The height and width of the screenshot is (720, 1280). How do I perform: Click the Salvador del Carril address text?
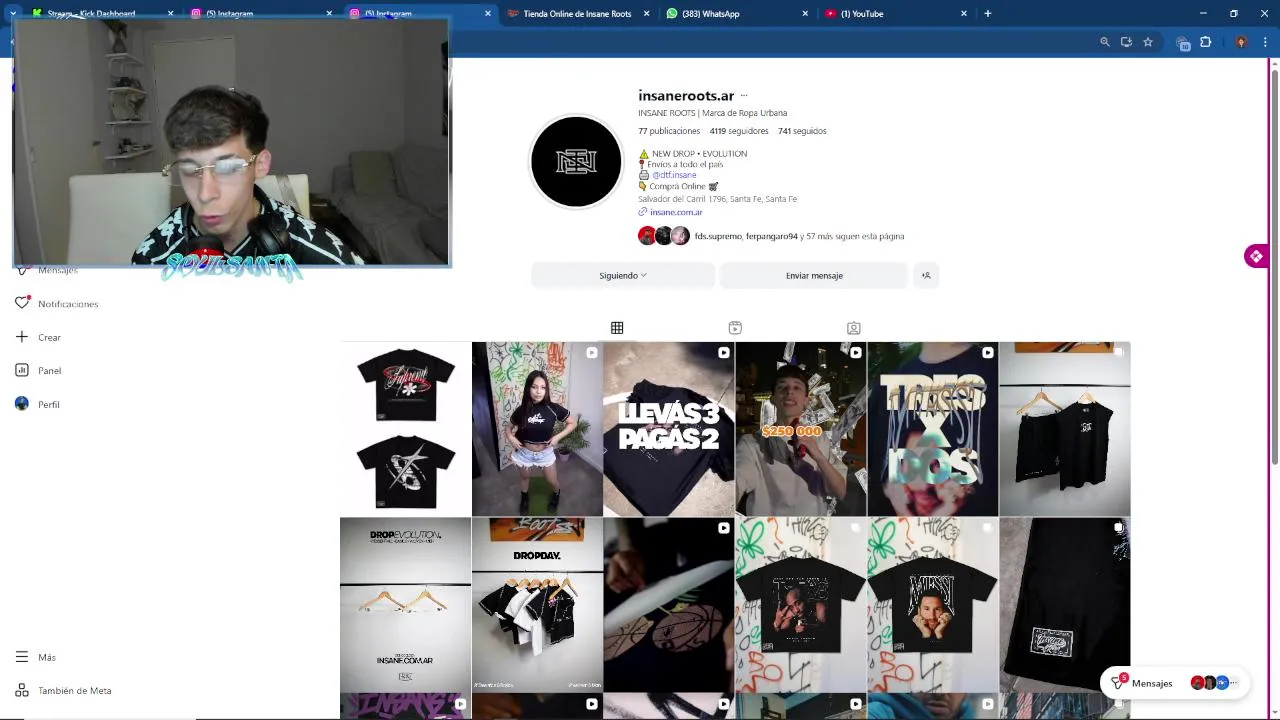717,199
